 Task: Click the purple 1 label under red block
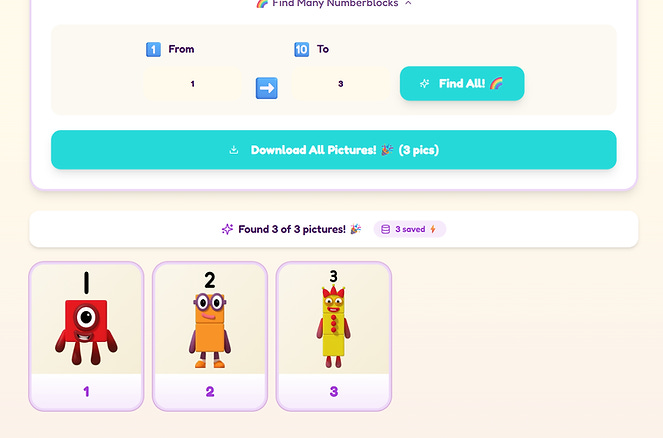[86, 391]
